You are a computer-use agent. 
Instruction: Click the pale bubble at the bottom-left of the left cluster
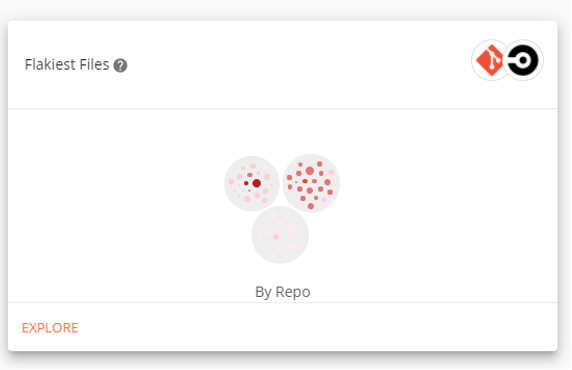(x=247, y=199)
